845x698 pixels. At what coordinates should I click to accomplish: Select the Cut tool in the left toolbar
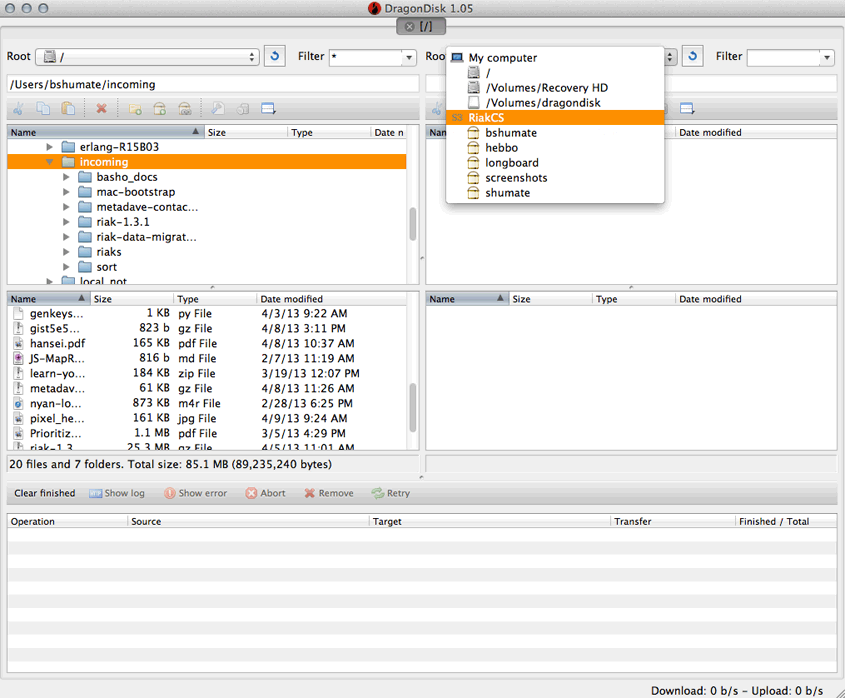coord(18,108)
